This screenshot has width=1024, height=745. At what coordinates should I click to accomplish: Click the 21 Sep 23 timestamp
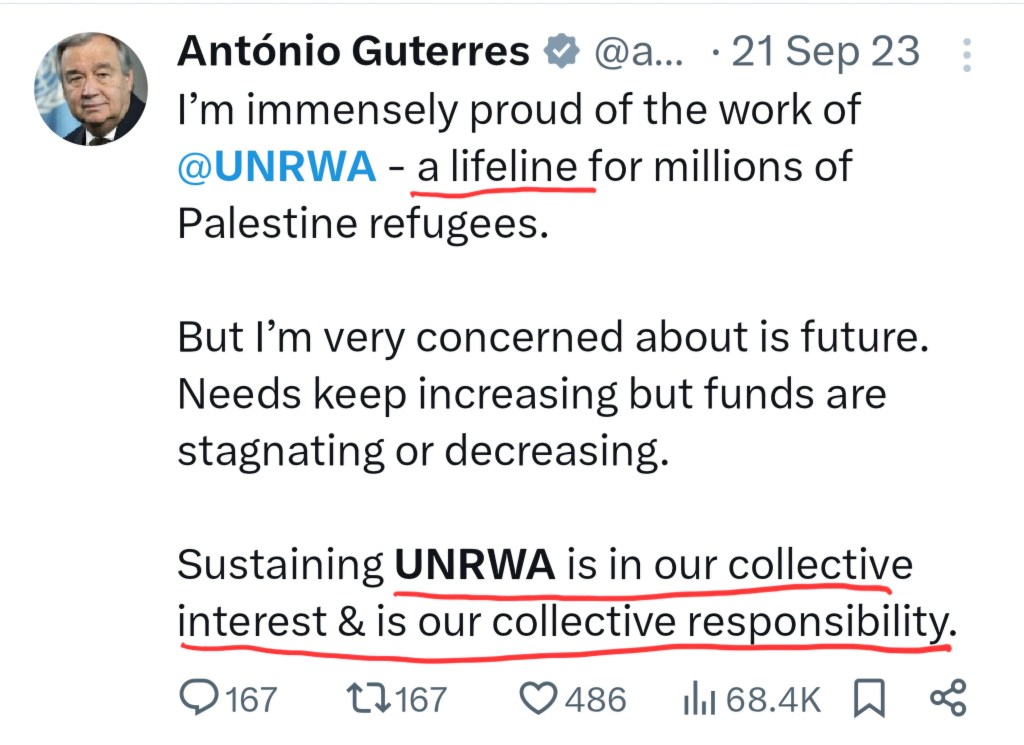[x=824, y=52]
